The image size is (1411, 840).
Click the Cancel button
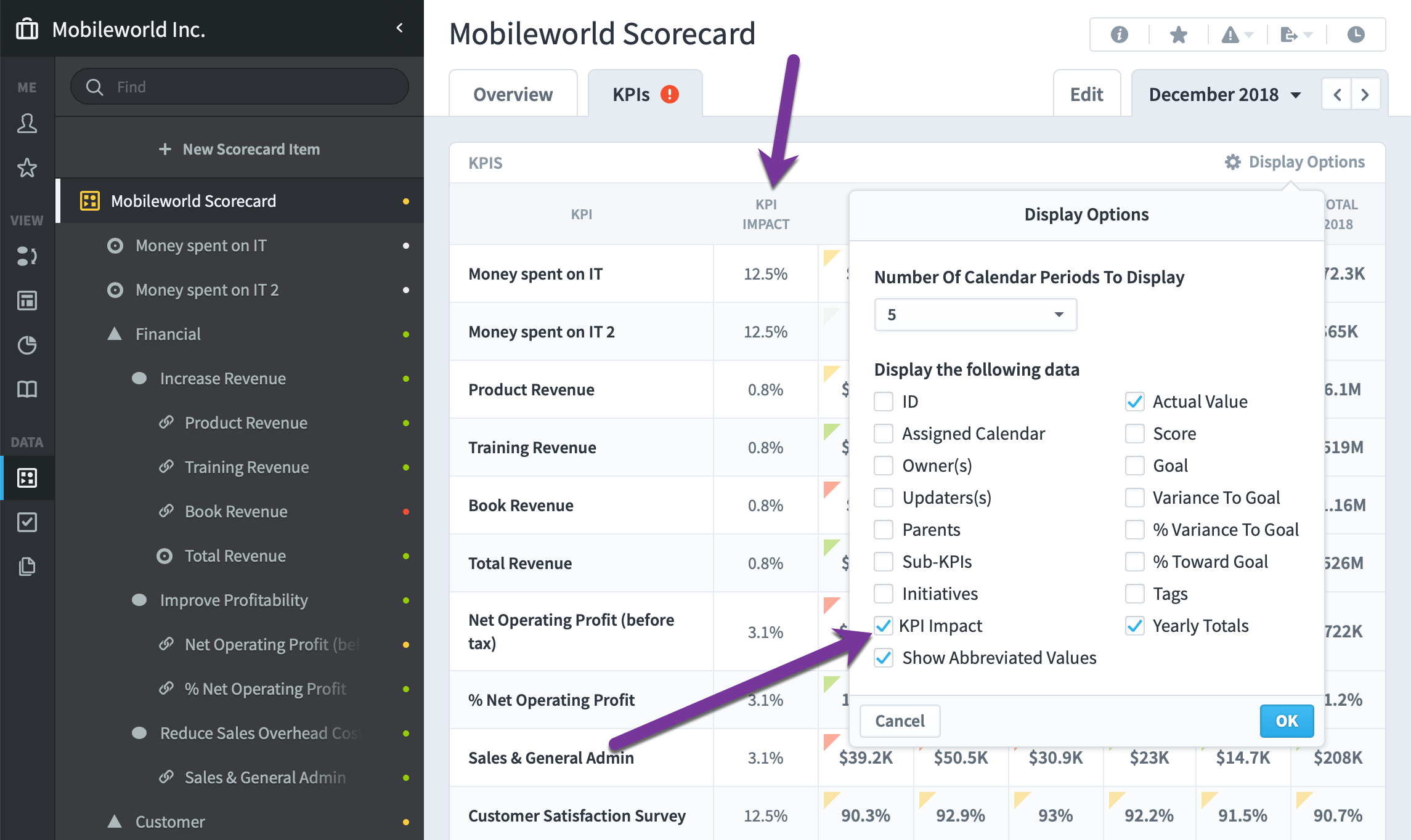tap(900, 721)
